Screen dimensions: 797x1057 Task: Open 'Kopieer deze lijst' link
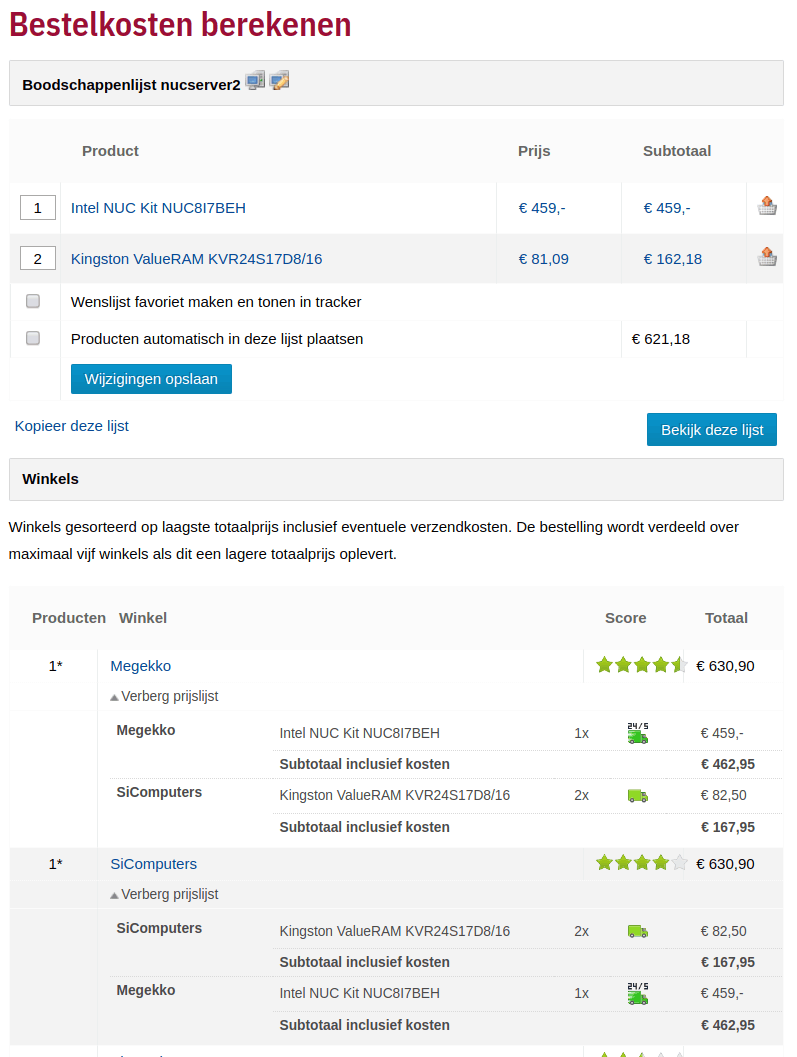click(x=72, y=426)
